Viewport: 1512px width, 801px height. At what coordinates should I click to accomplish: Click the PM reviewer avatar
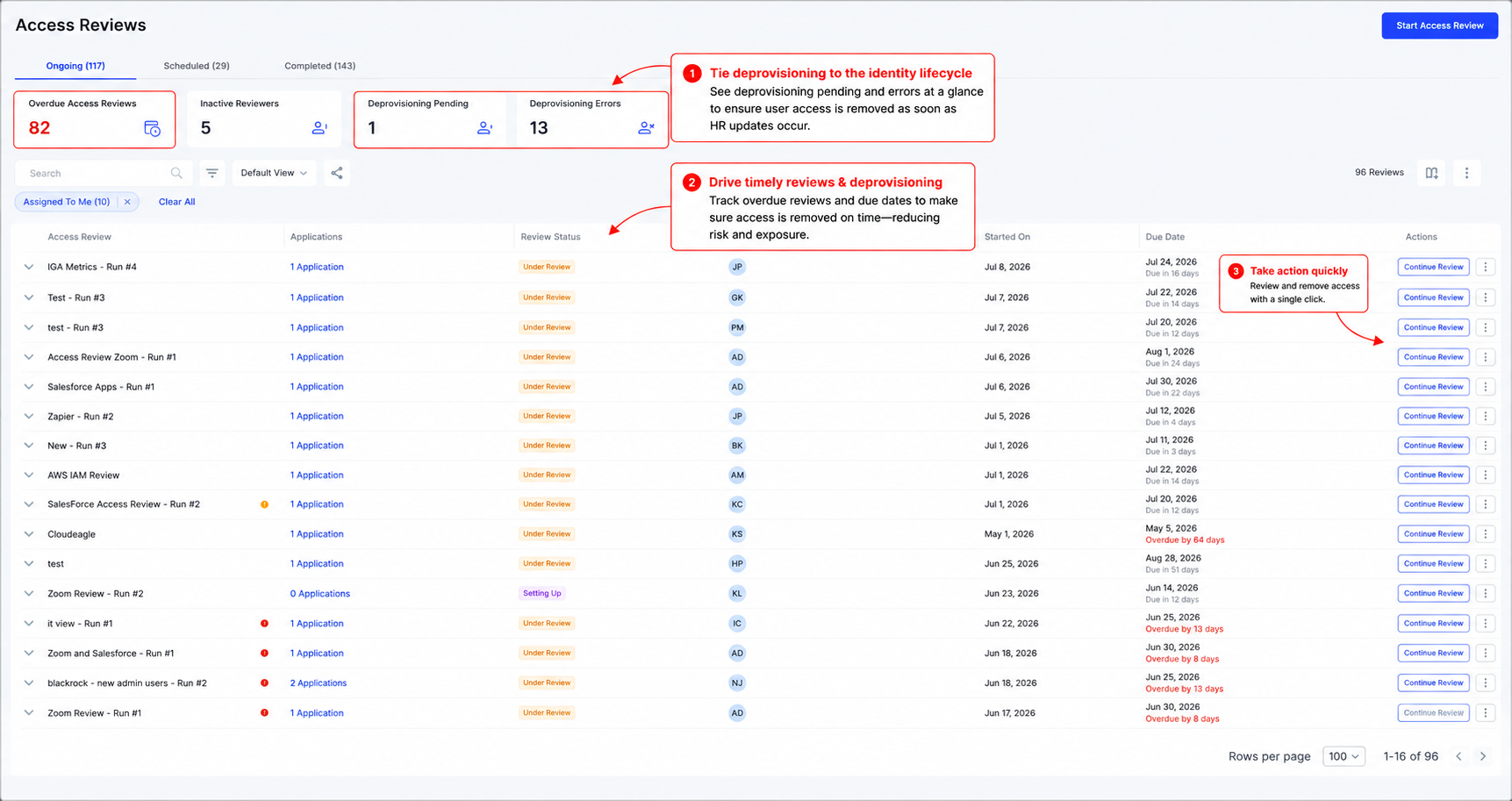(737, 327)
